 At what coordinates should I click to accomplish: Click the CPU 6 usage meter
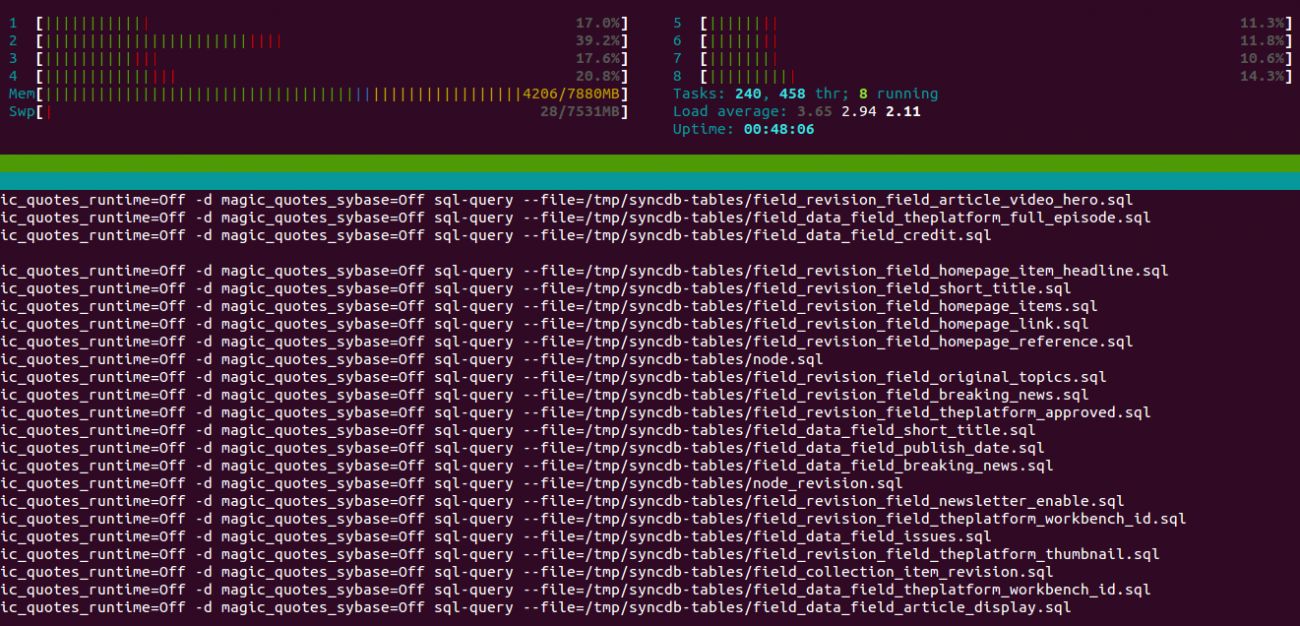[996, 41]
